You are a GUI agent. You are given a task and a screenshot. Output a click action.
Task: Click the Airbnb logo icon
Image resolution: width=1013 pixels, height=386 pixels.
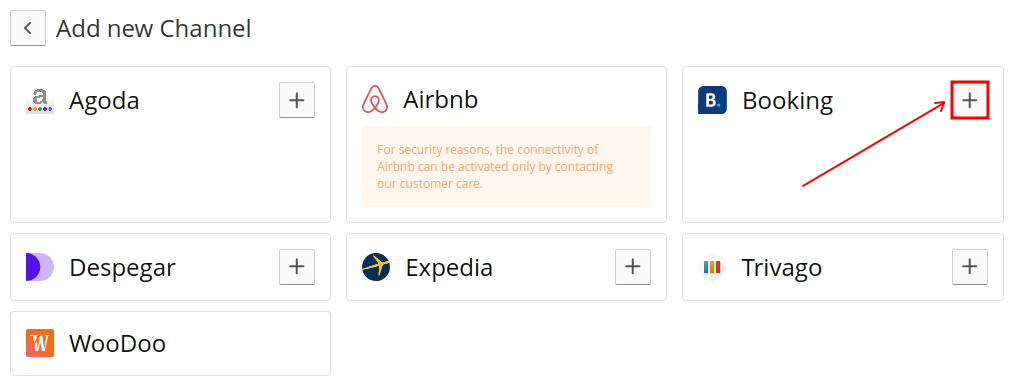(375, 100)
